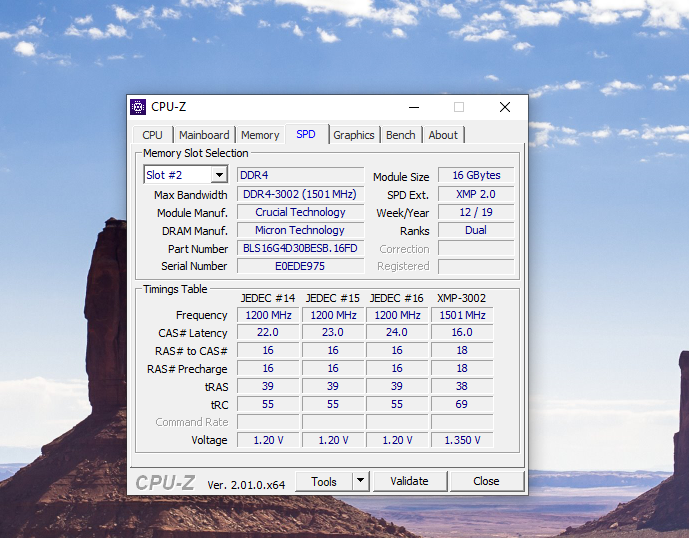The image size is (689, 538).
Task: Click the XMP 2.0 SPD Ext. value
Action: click(x=476, y=194)
